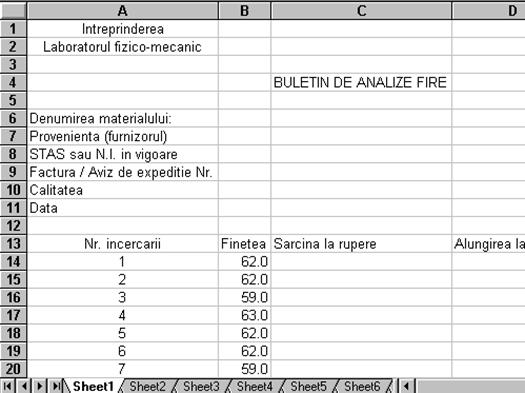Image resolution: width=525 pixels, height=393 pixels.
Task: Open the Sheet5 tab
Action: pos(308,386)
